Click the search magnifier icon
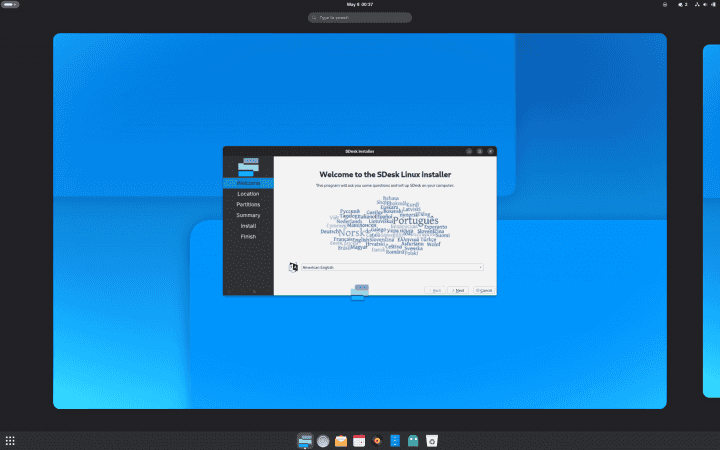The height and width of the screenshot is (450, 720). (314, 18)
